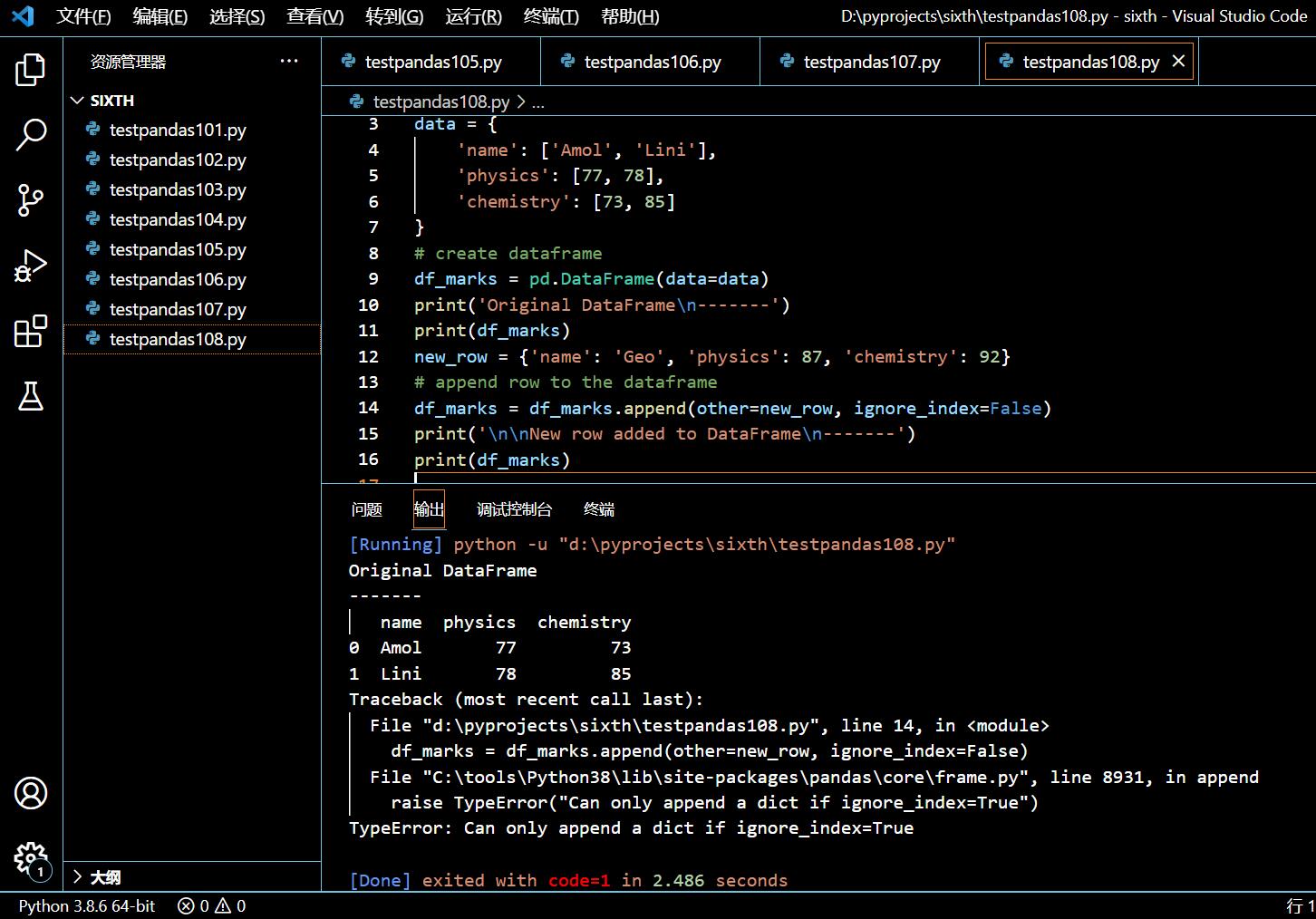
Task: Open the Testing flask icon
Action: tap(31, 396)
